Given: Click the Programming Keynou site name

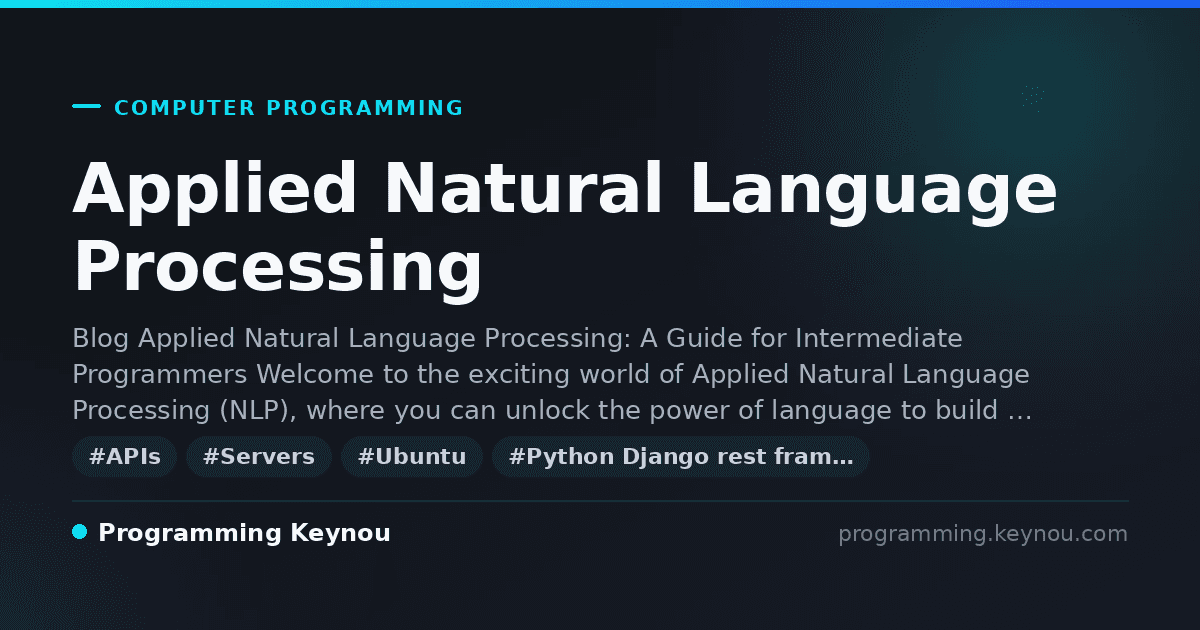Looking at the screenshot, I should (x=244, y=533).
